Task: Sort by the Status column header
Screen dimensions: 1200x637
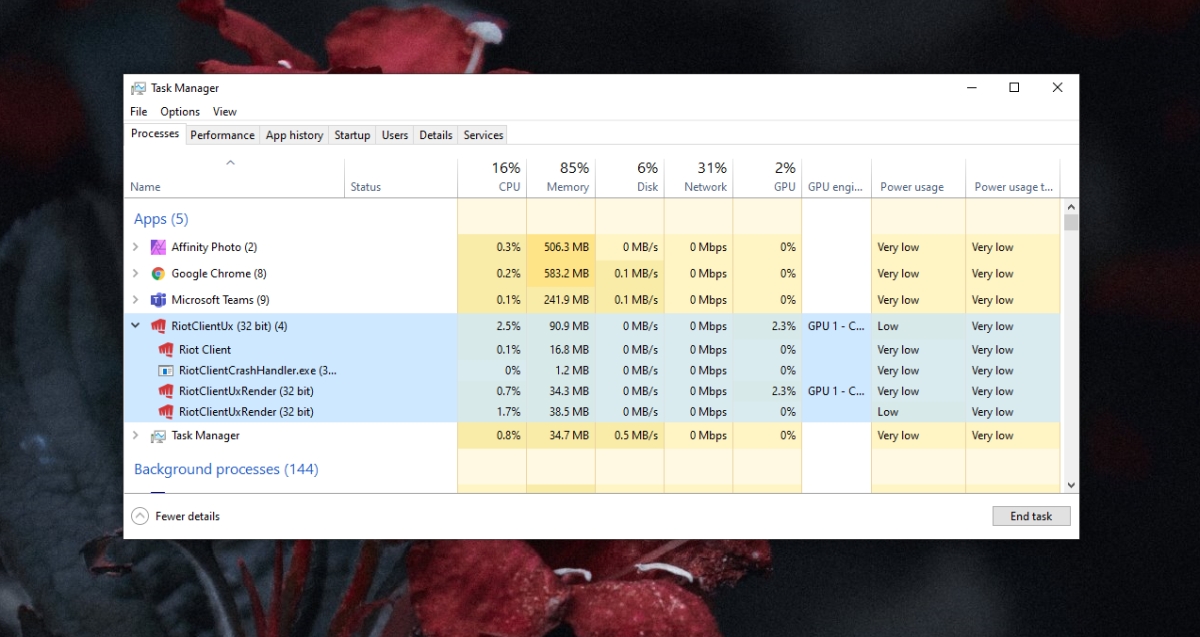Action: (x=401, y=178)
